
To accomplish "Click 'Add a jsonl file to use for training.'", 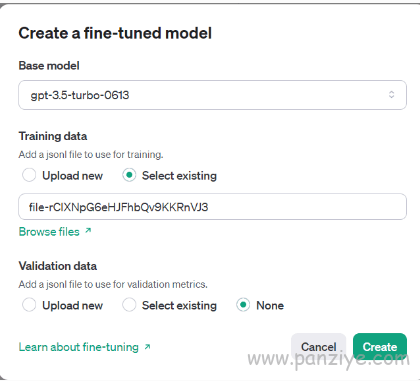I will pos(91,155).
